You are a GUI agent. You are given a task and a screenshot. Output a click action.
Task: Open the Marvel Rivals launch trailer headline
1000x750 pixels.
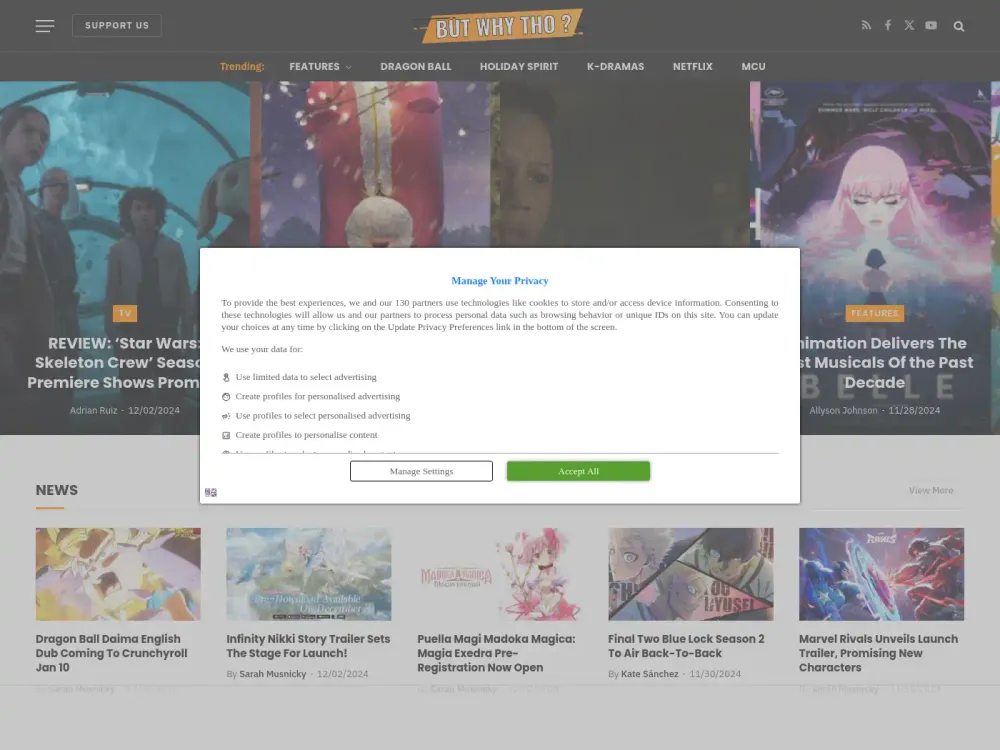pos(878,653)
